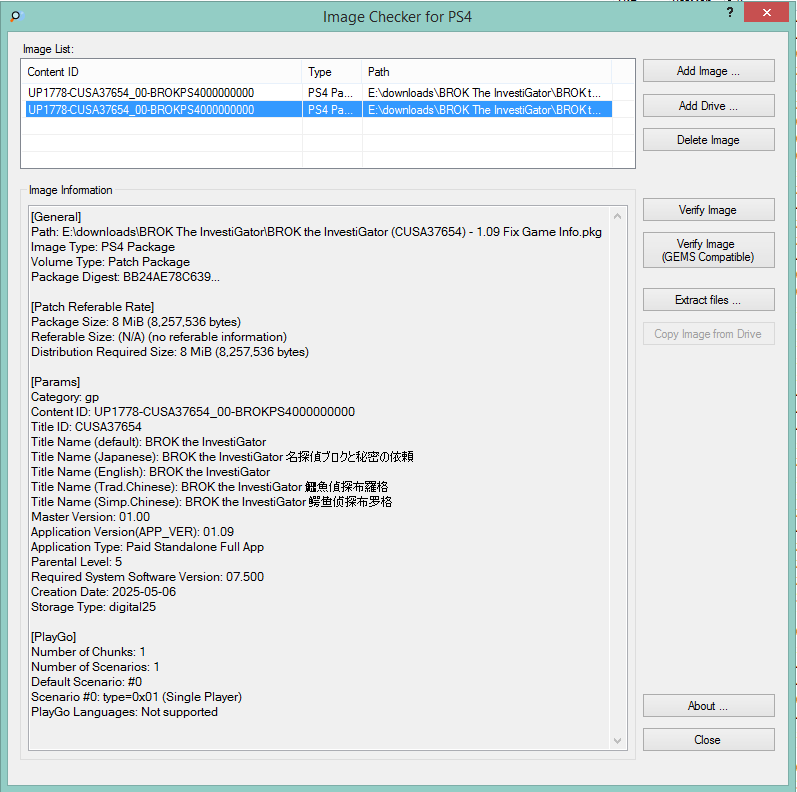797x792 pixels.
Task: Click the Add Drive button
Action: (708, 106)
